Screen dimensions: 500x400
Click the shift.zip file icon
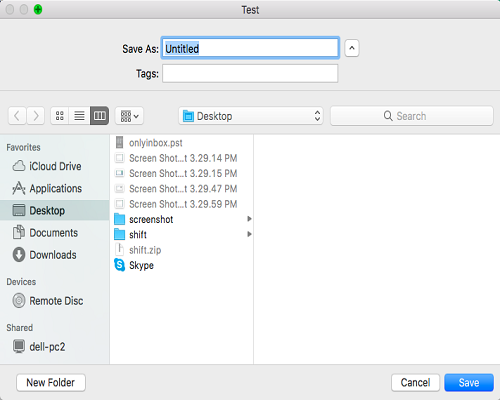[x=119, y=250]
